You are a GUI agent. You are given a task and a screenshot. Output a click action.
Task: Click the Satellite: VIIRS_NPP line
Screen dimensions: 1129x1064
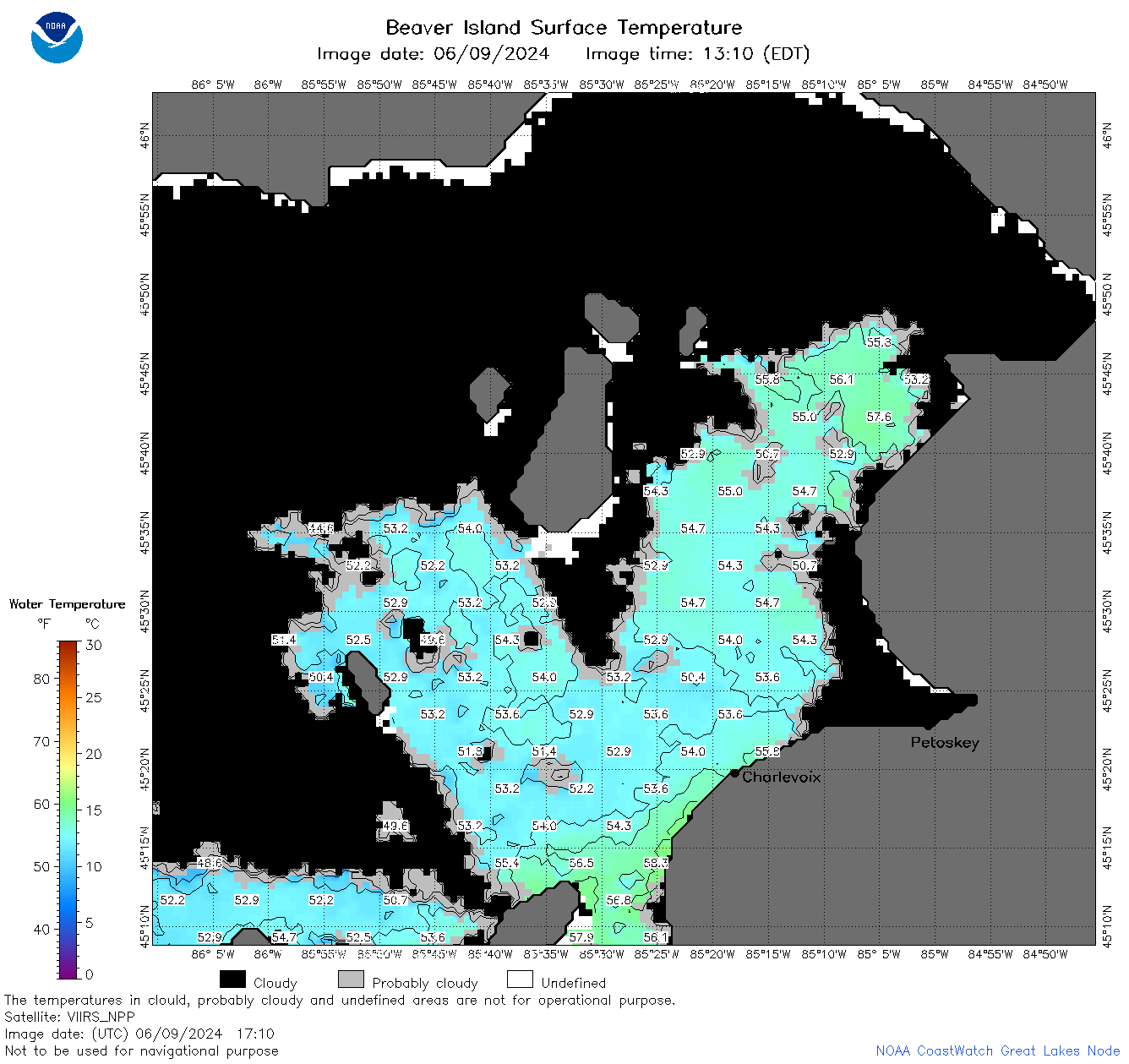point(69,1018)
